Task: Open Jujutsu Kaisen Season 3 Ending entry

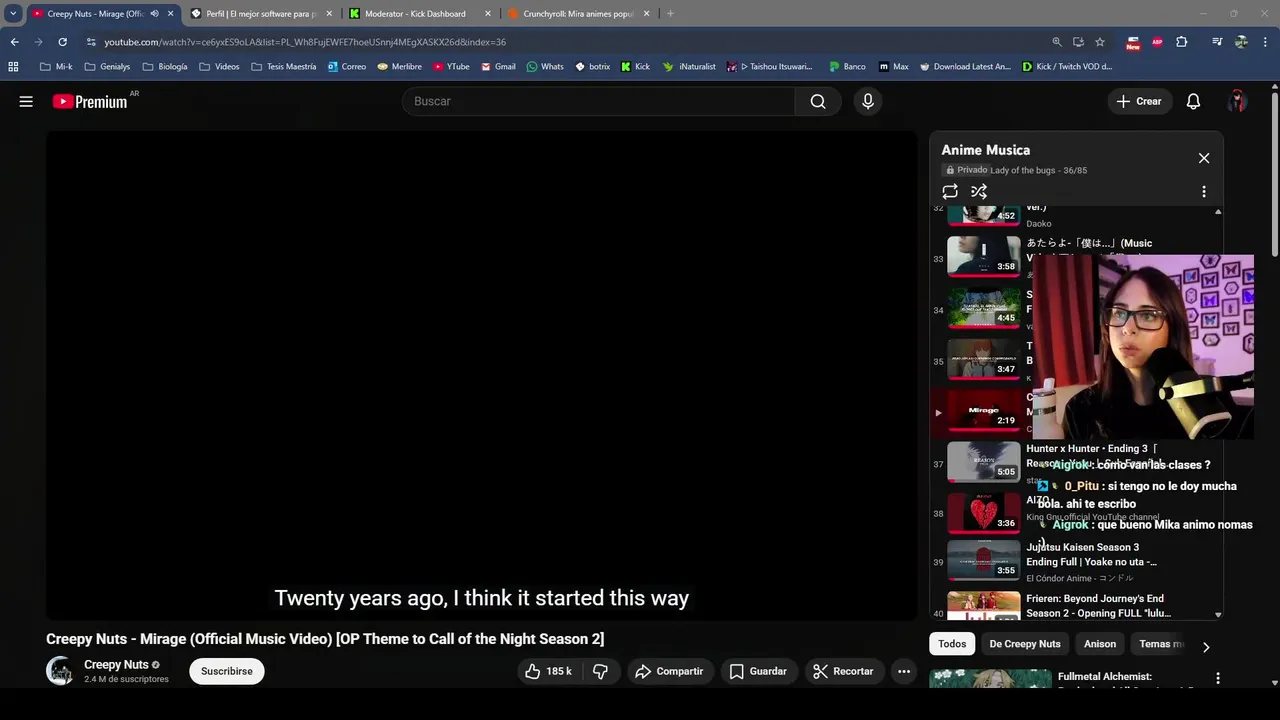Action: (x=1076, y=561)
